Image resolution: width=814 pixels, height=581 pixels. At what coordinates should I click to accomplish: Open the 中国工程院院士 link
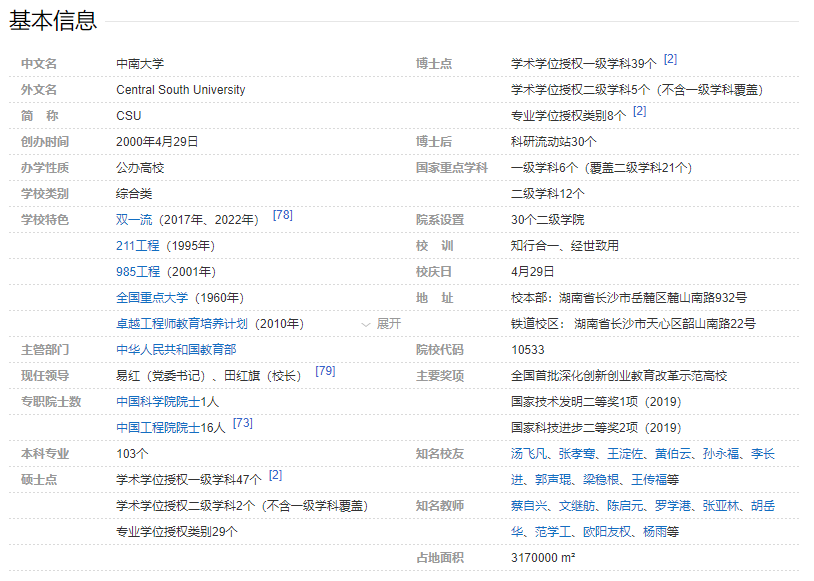click(x=159, y=428)
